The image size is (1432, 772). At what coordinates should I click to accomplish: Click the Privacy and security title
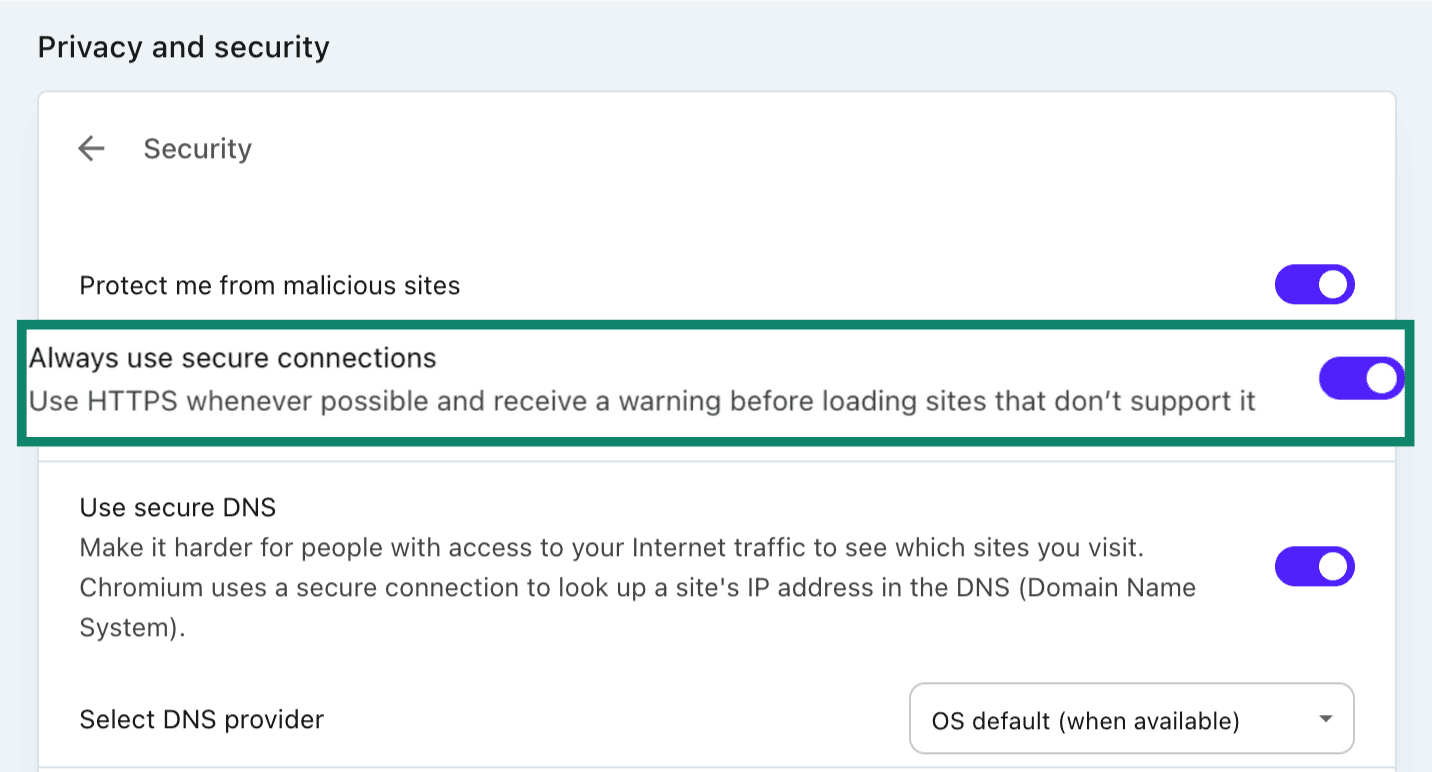coord(183,46)
